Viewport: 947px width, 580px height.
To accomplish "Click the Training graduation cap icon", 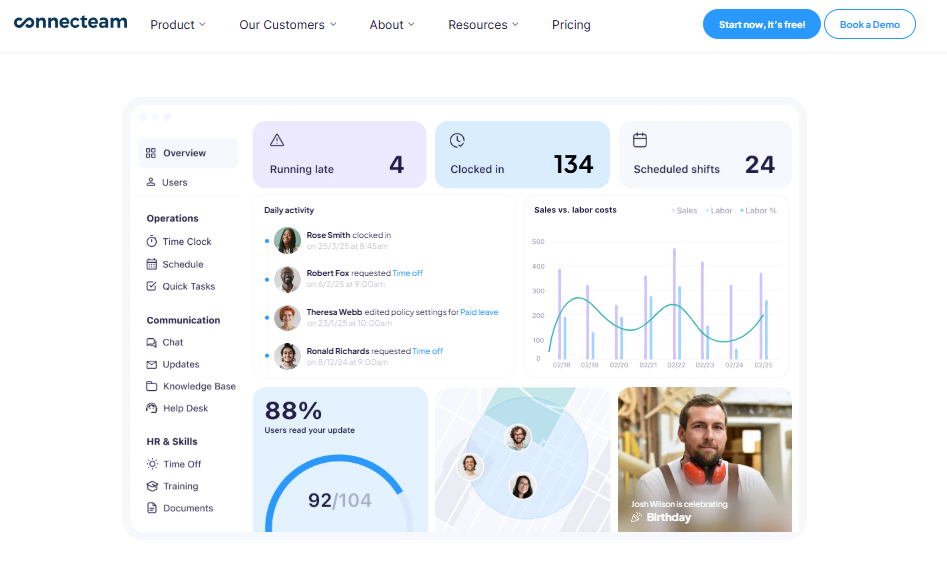I will pyautogui.click(x=152, y=486).
